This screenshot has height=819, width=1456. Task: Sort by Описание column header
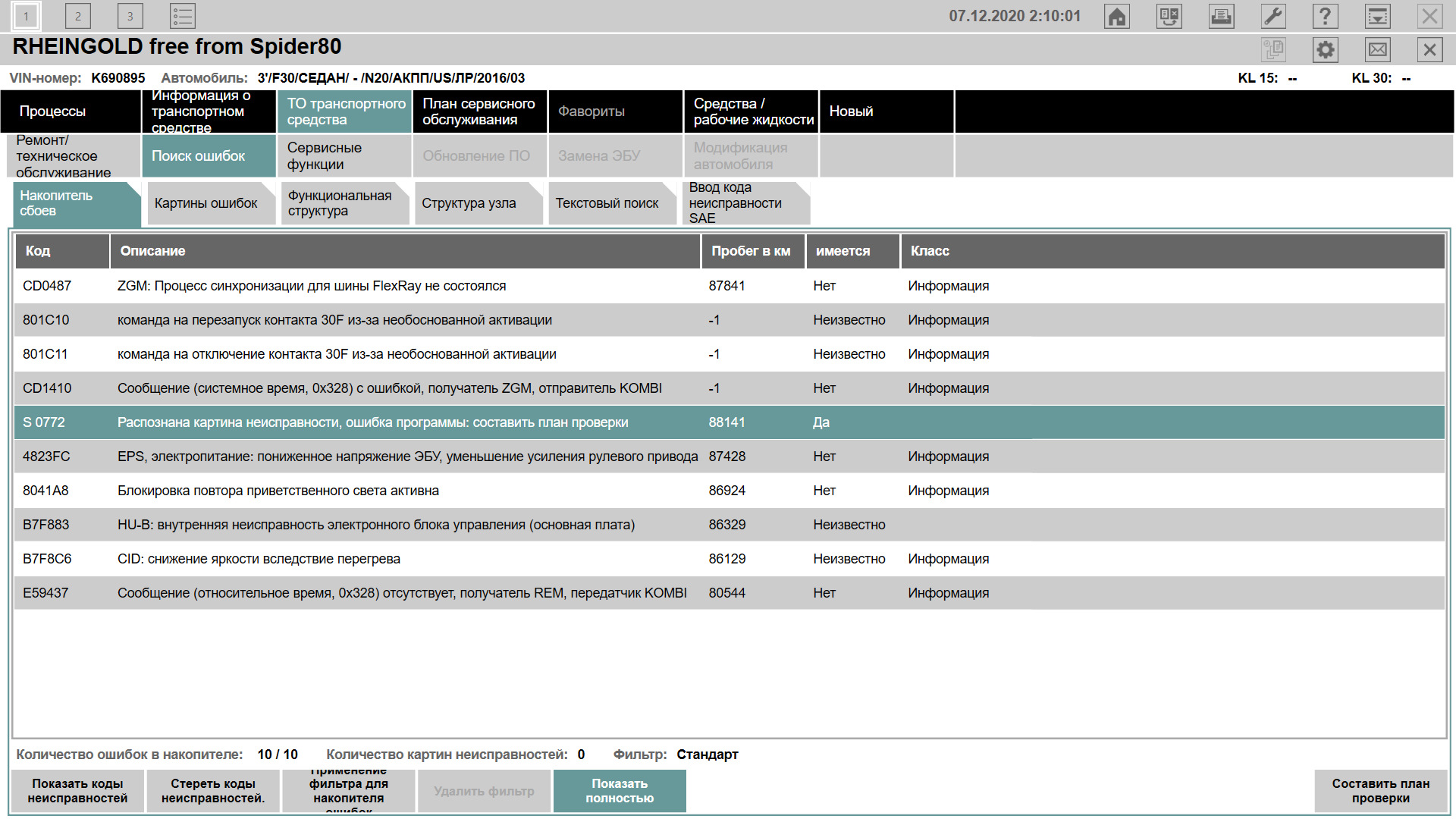(x=405, y=251)
